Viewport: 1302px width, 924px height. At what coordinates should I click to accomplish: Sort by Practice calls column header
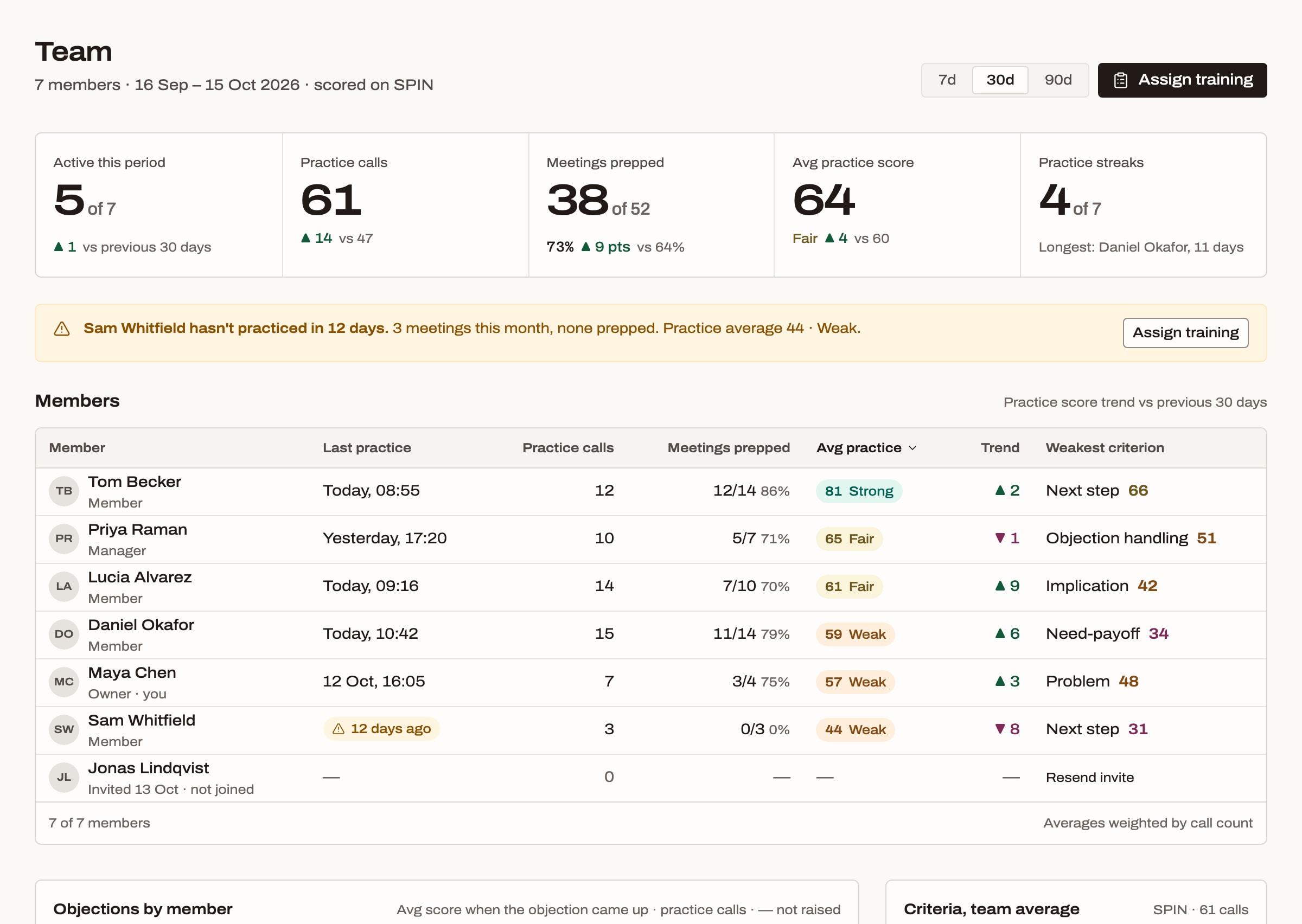point(568,448)
